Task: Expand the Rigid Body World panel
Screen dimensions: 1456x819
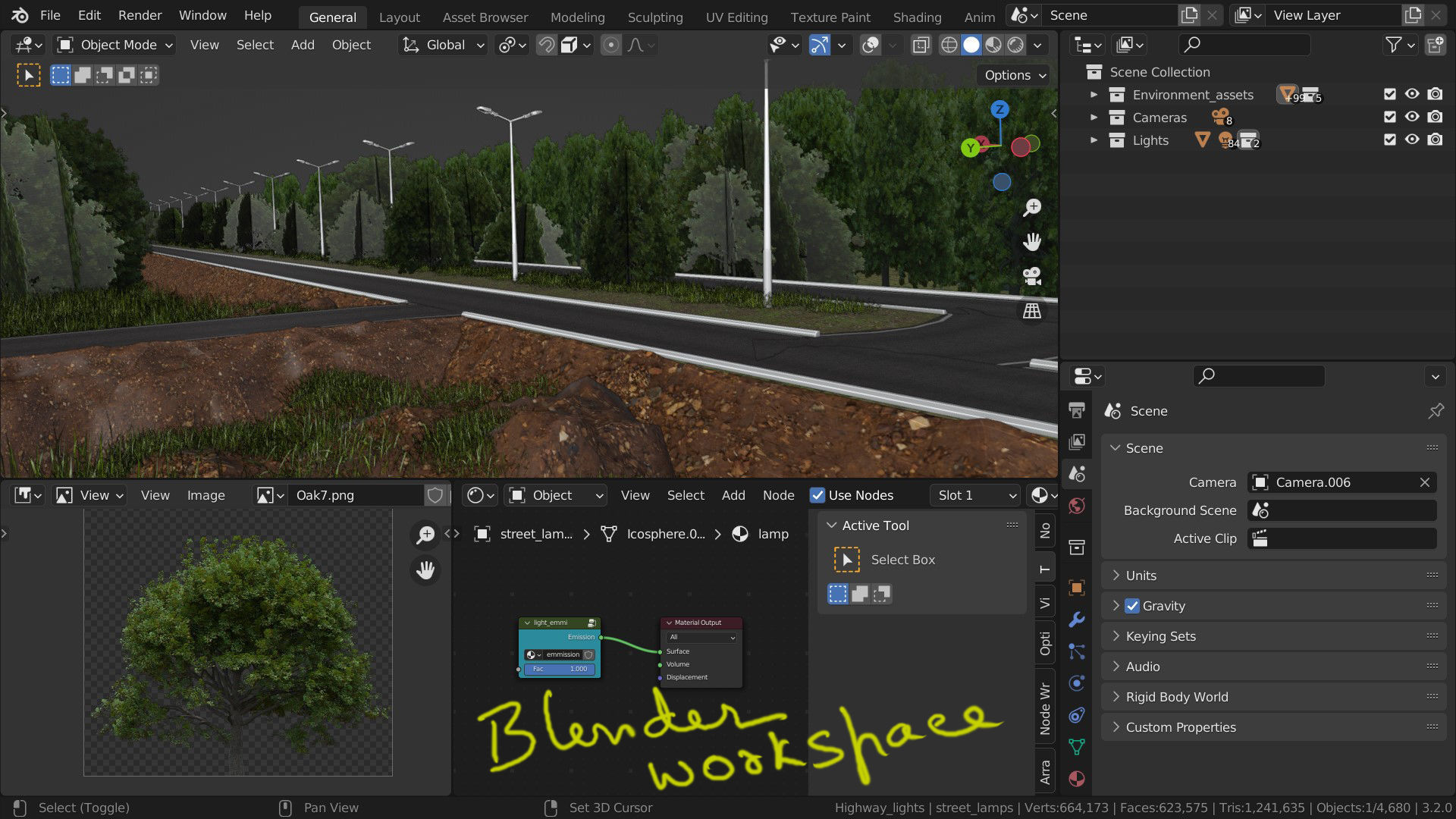Action: 1274,697
